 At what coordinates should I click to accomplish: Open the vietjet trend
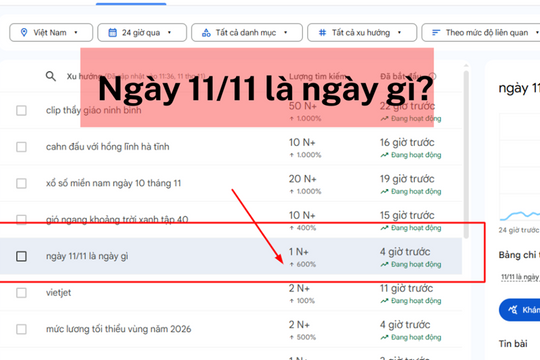tap(58, 293)
